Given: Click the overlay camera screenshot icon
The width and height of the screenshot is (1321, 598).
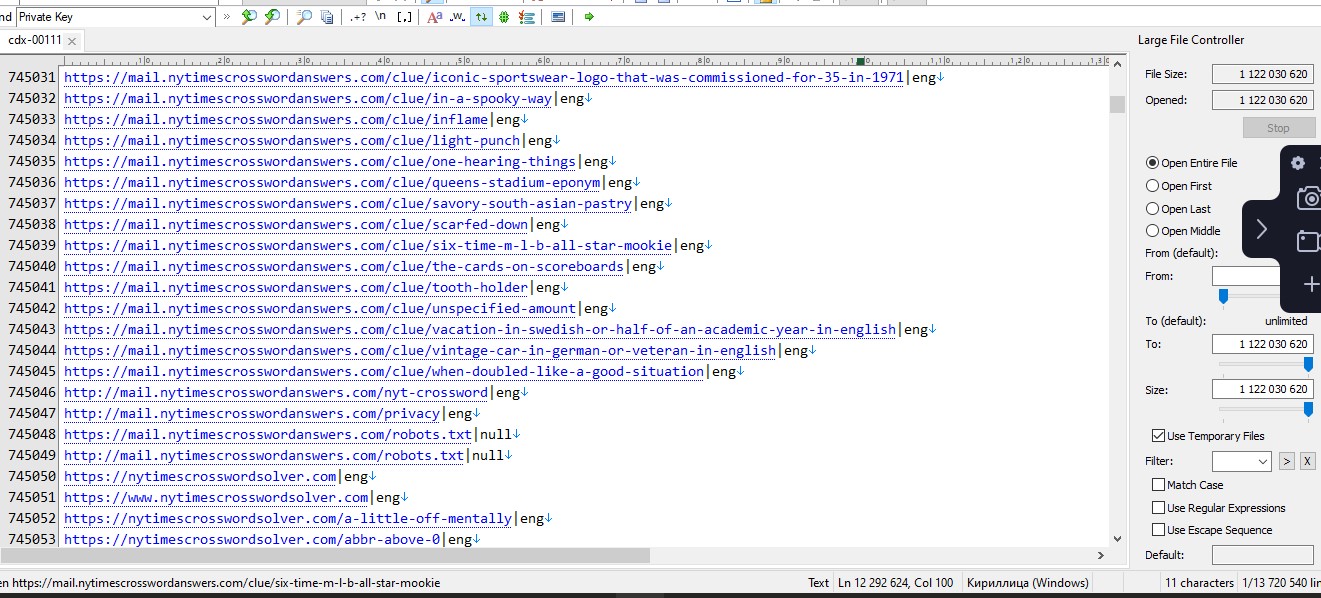Looking at the screenshot, I should click(1308, 198).
